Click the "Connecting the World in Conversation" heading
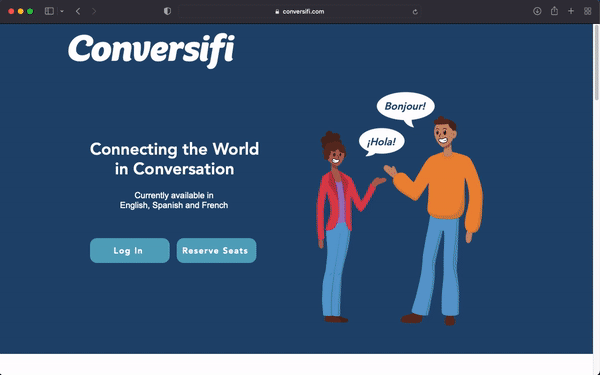600x375 pixels. 174,159
